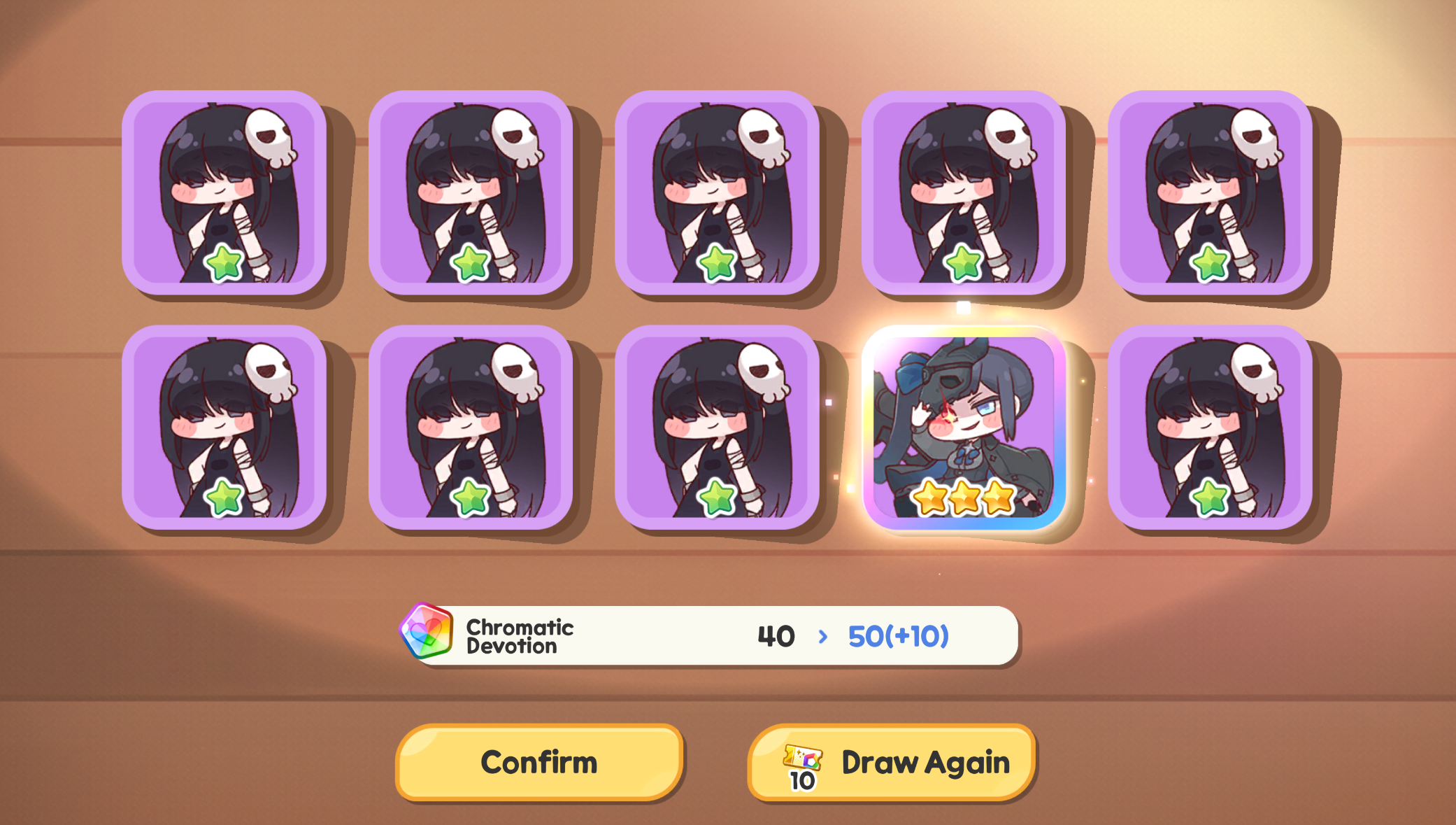The width and height of the screenshot is (1456, 825).
Task: Click the Chromatic Devotion rainbow heart gem icon
Action: 426,631
